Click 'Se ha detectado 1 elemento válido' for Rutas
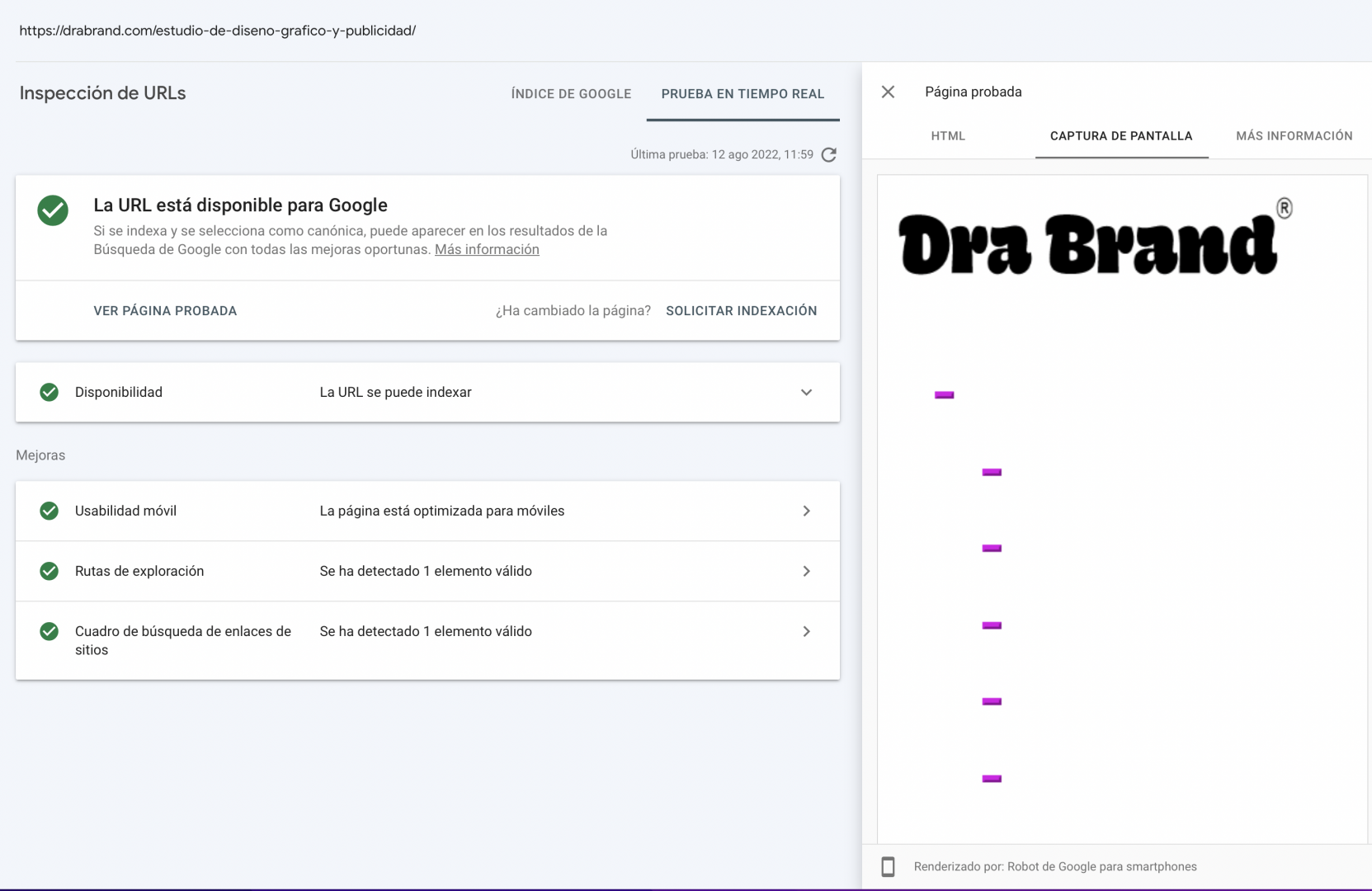This screenshot has height=891, width=1372. [426, 571]
